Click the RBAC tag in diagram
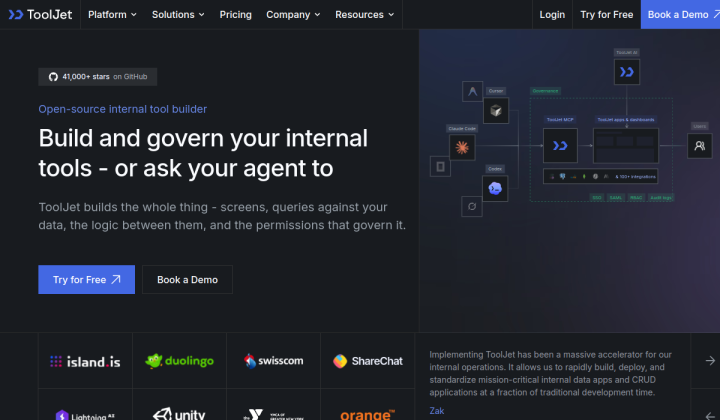720x420 pixels. 636,198
